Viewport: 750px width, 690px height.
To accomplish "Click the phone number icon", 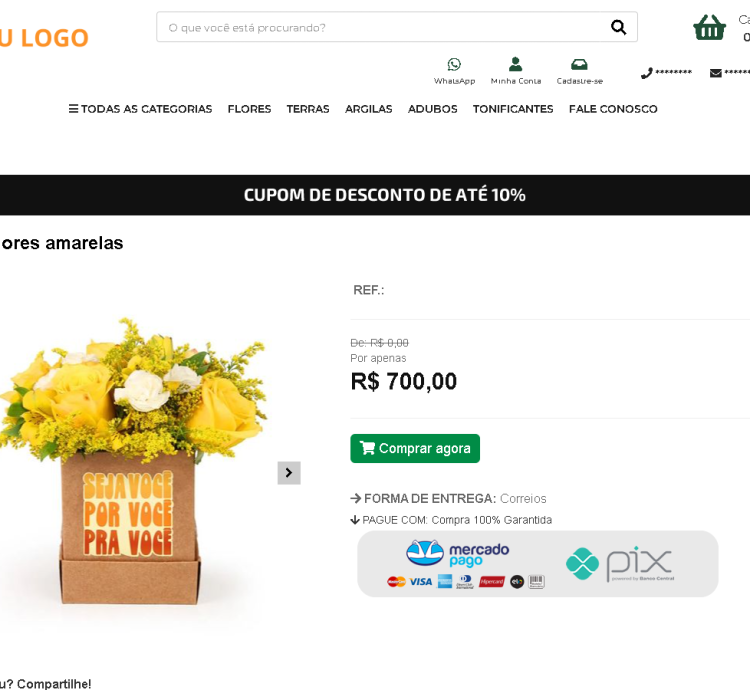I will click(x=647, y=73).
